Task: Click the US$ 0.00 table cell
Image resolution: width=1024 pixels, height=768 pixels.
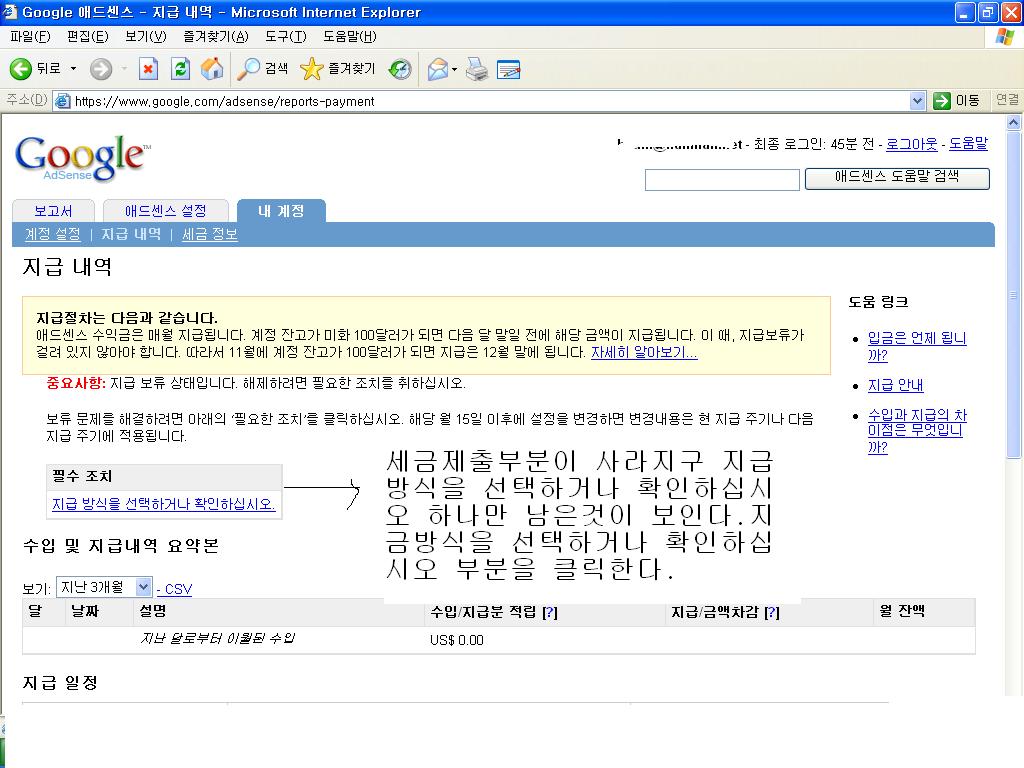Action: 456,640
